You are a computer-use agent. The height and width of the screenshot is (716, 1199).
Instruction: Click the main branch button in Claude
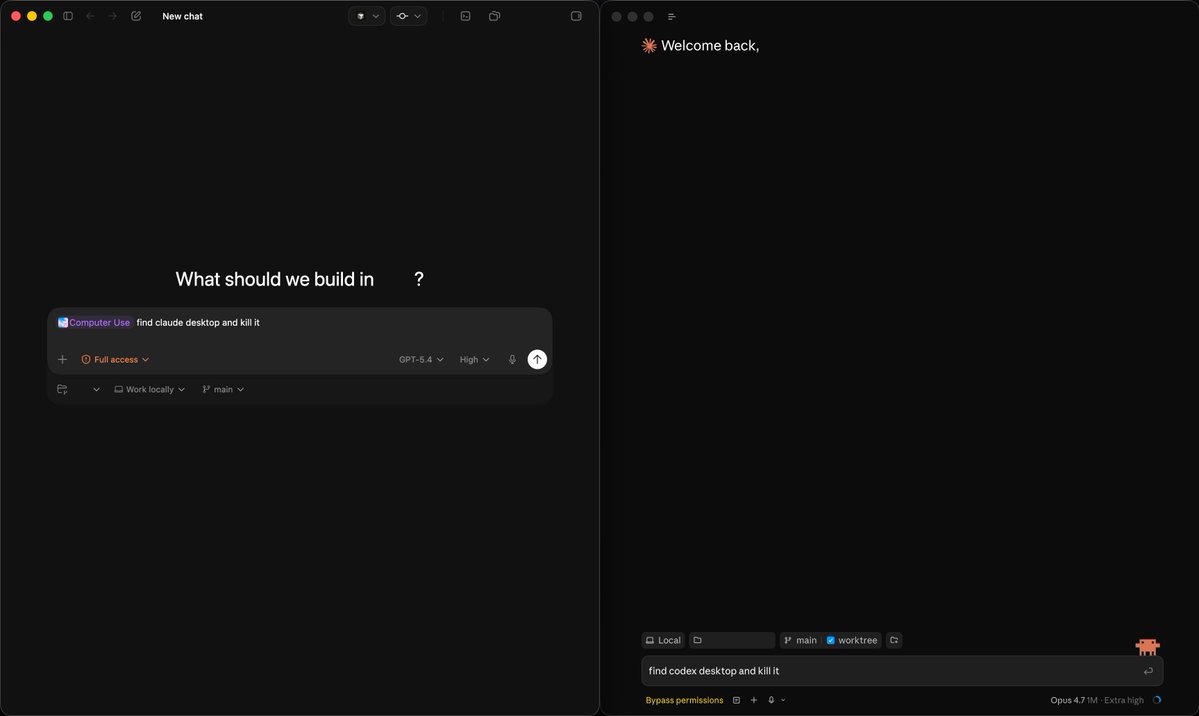tap(801, 640)
